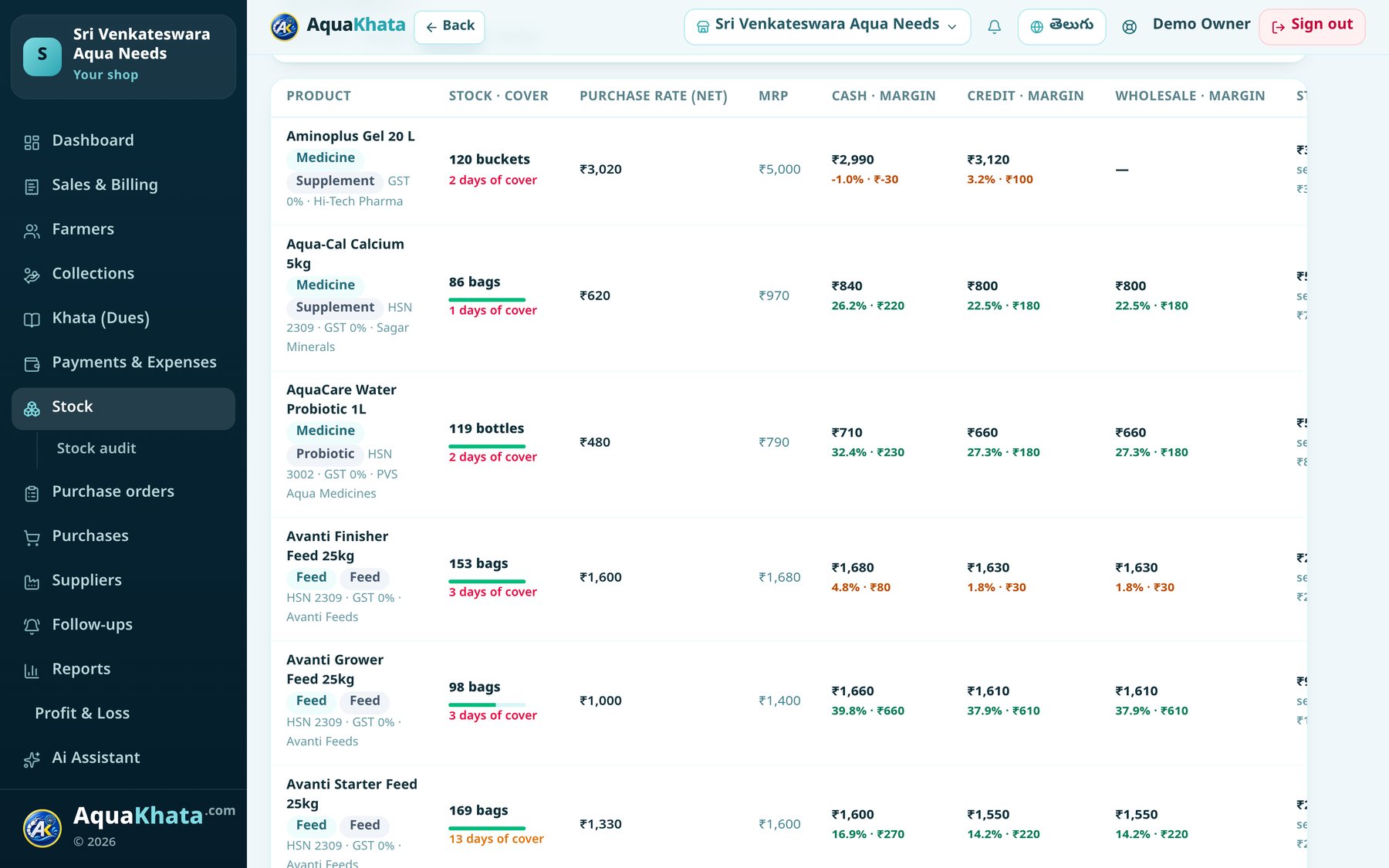Image resolution: width=1389 pixels, height=868 pixels.
Task: Click the AquaKhata logo in header
Action: pos(338,25)
